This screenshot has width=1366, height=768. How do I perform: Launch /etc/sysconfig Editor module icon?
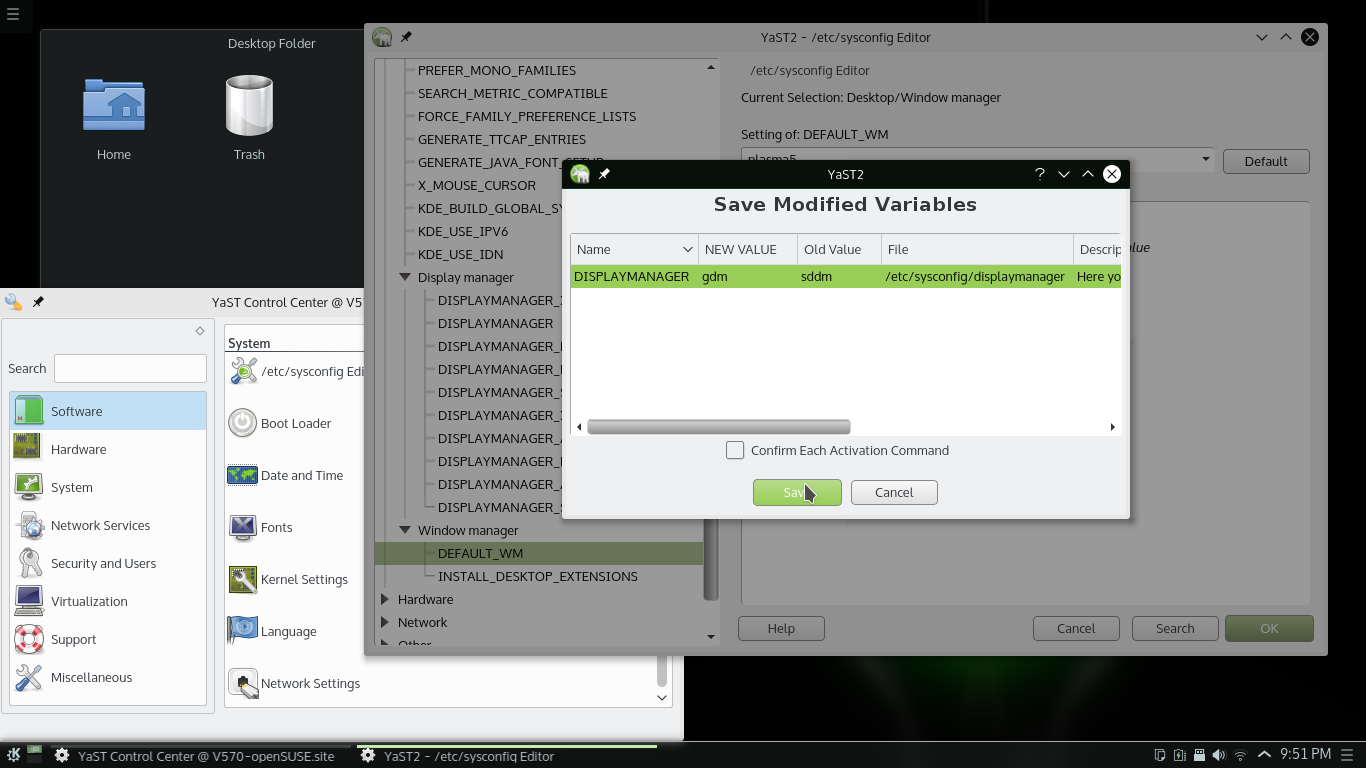(243, 371)
